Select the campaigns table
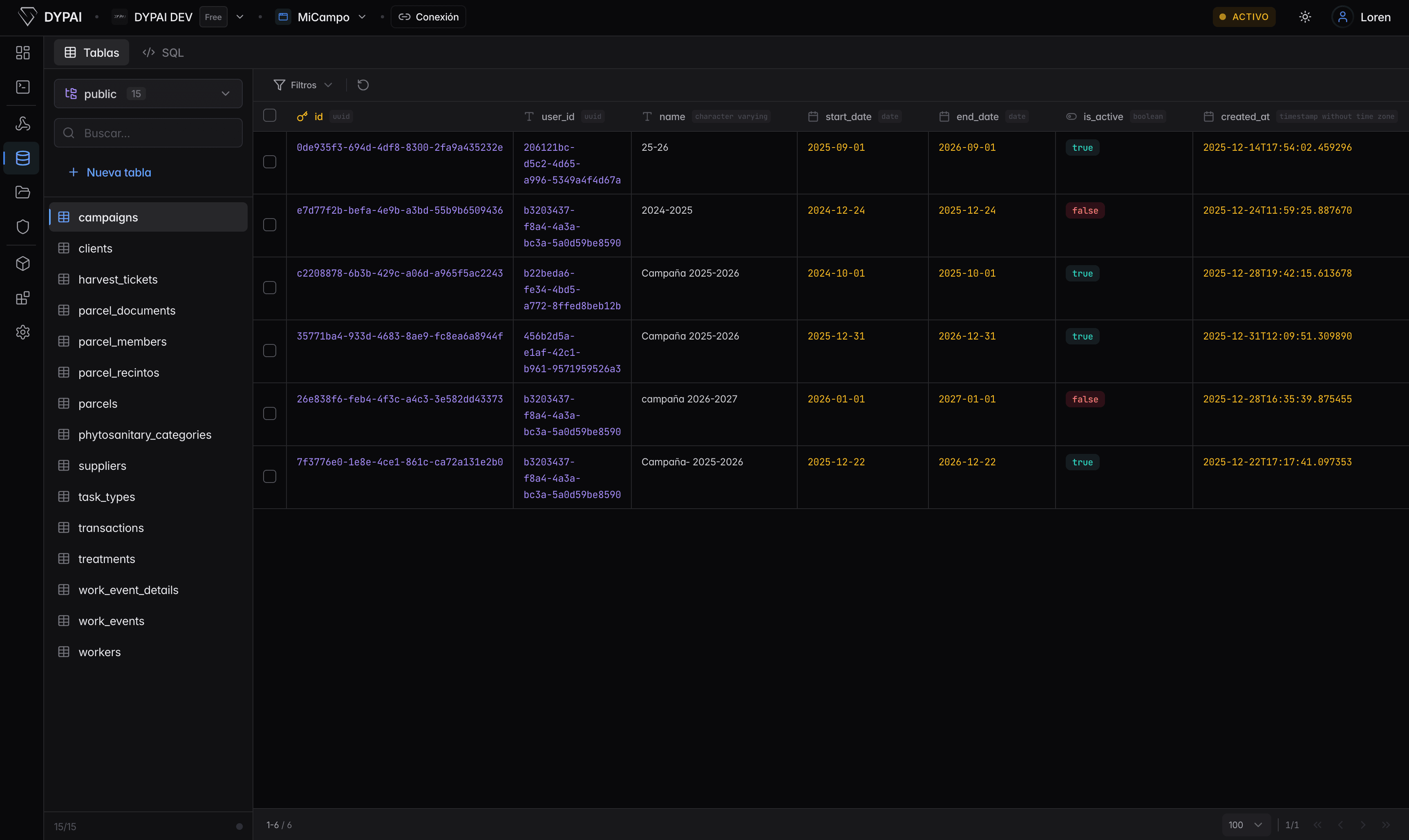This screenshot has height=840, width=1409. (x=148, y=217)
